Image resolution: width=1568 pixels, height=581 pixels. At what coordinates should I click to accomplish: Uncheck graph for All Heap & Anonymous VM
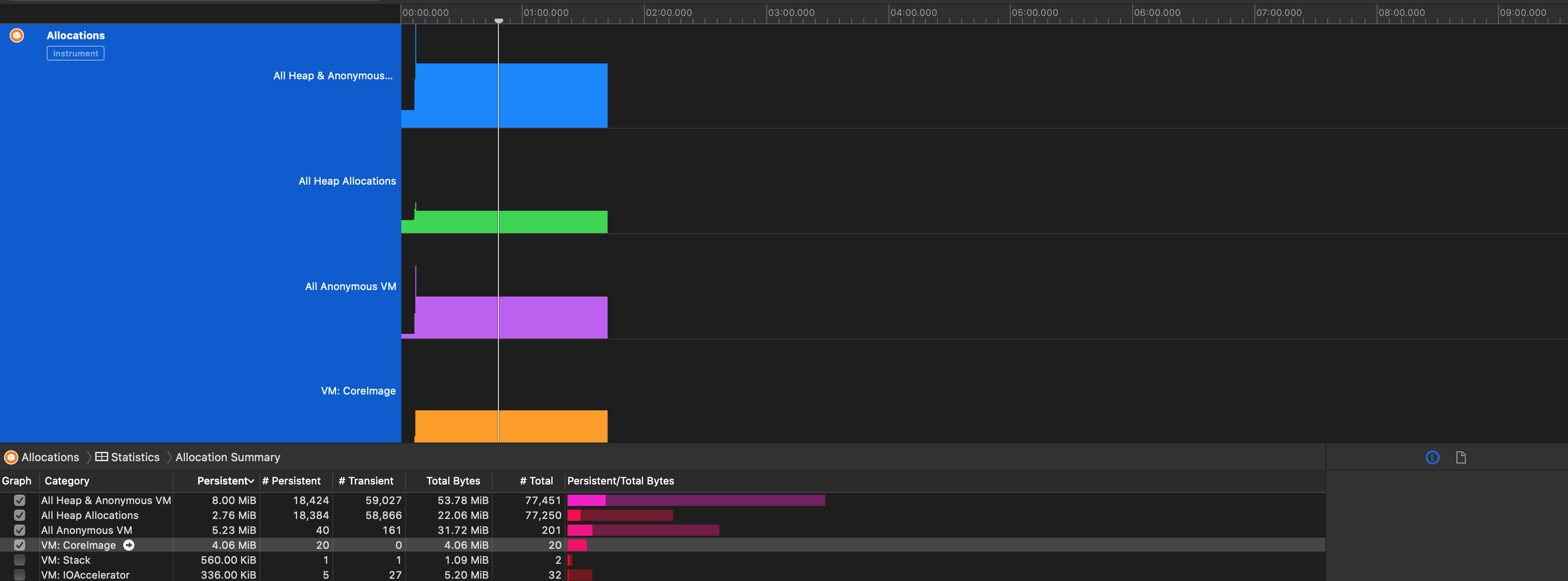[20, 500]
